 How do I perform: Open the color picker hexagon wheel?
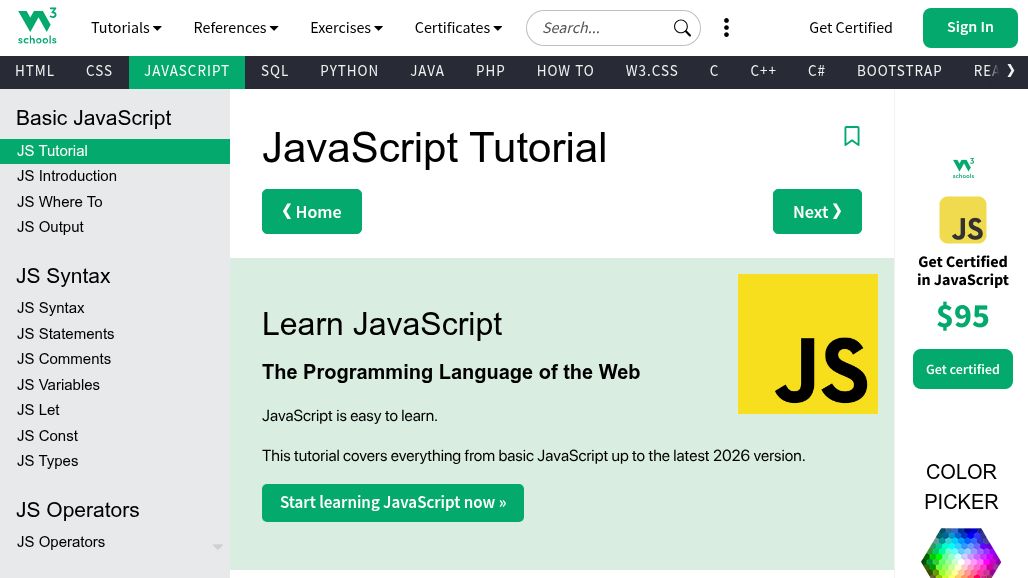click(961, 552)
